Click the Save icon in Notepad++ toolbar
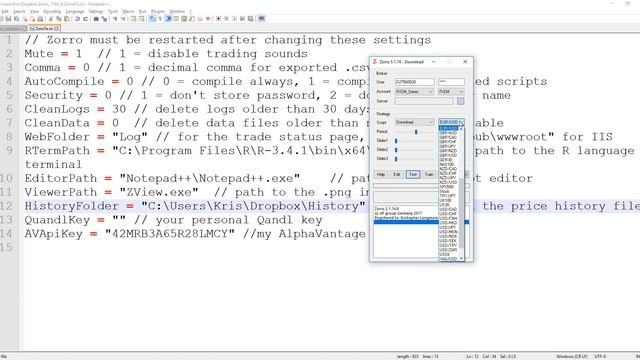Image resolution: width=640 pixels, height=360 pixels. pos(8,19)
